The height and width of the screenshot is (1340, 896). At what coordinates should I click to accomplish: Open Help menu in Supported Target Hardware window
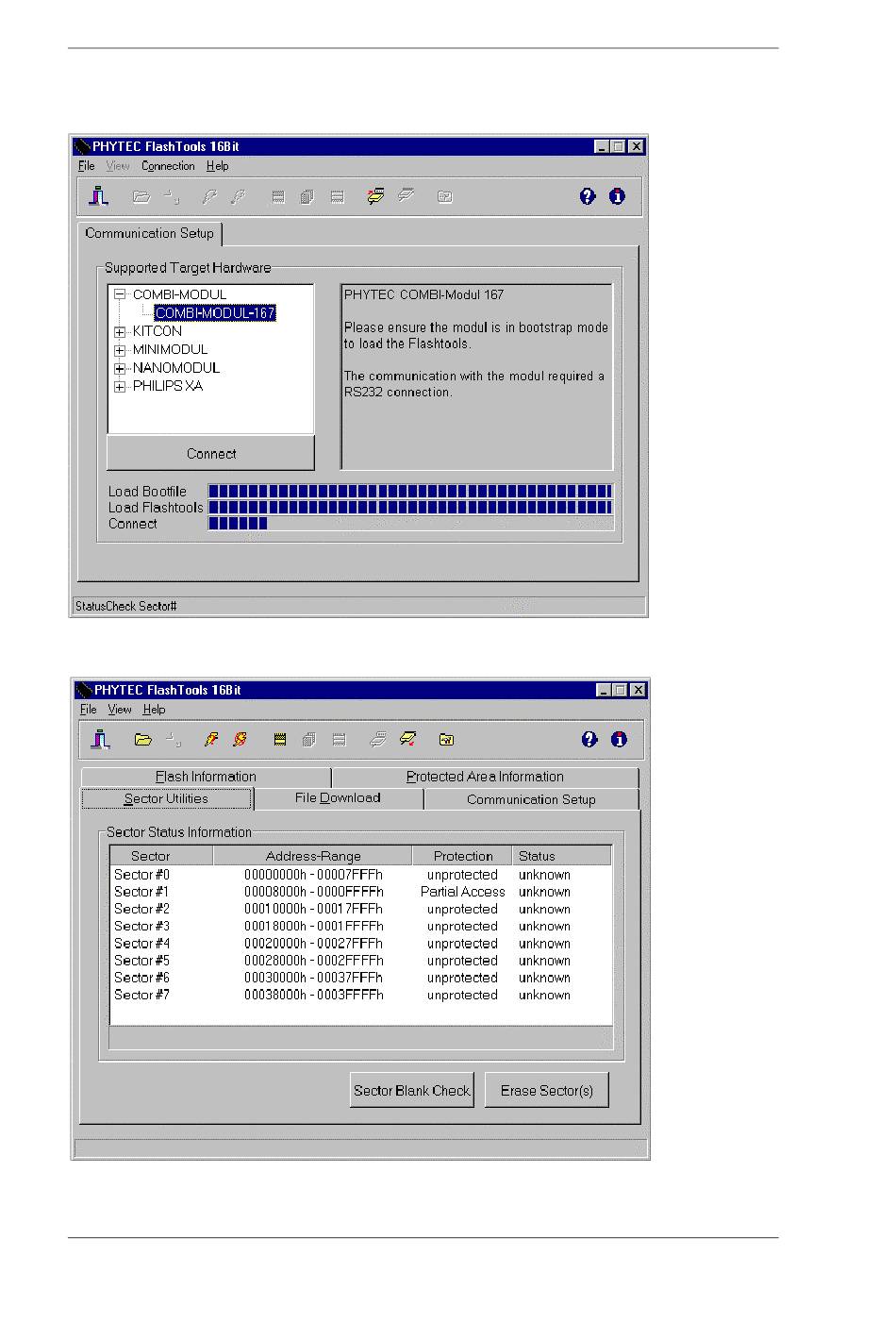(218, 166)
